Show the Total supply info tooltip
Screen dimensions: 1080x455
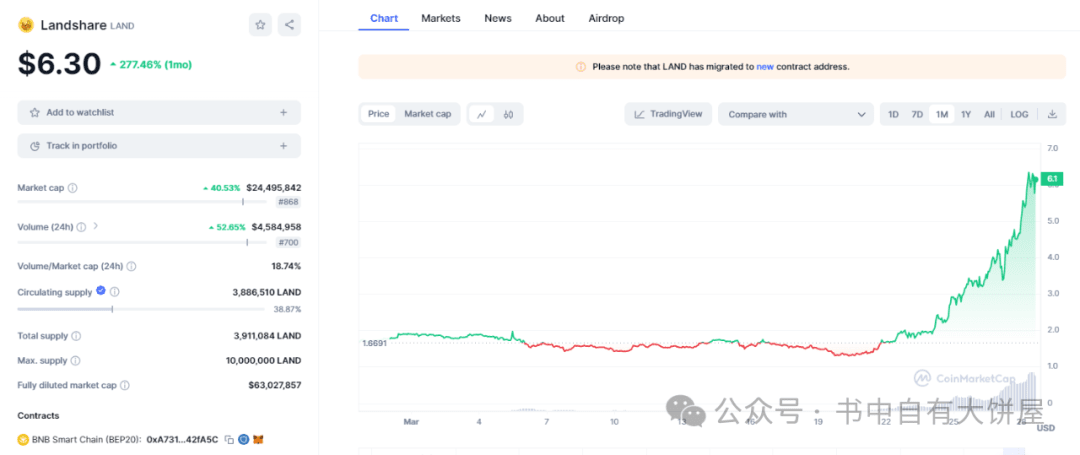[76, 337]
